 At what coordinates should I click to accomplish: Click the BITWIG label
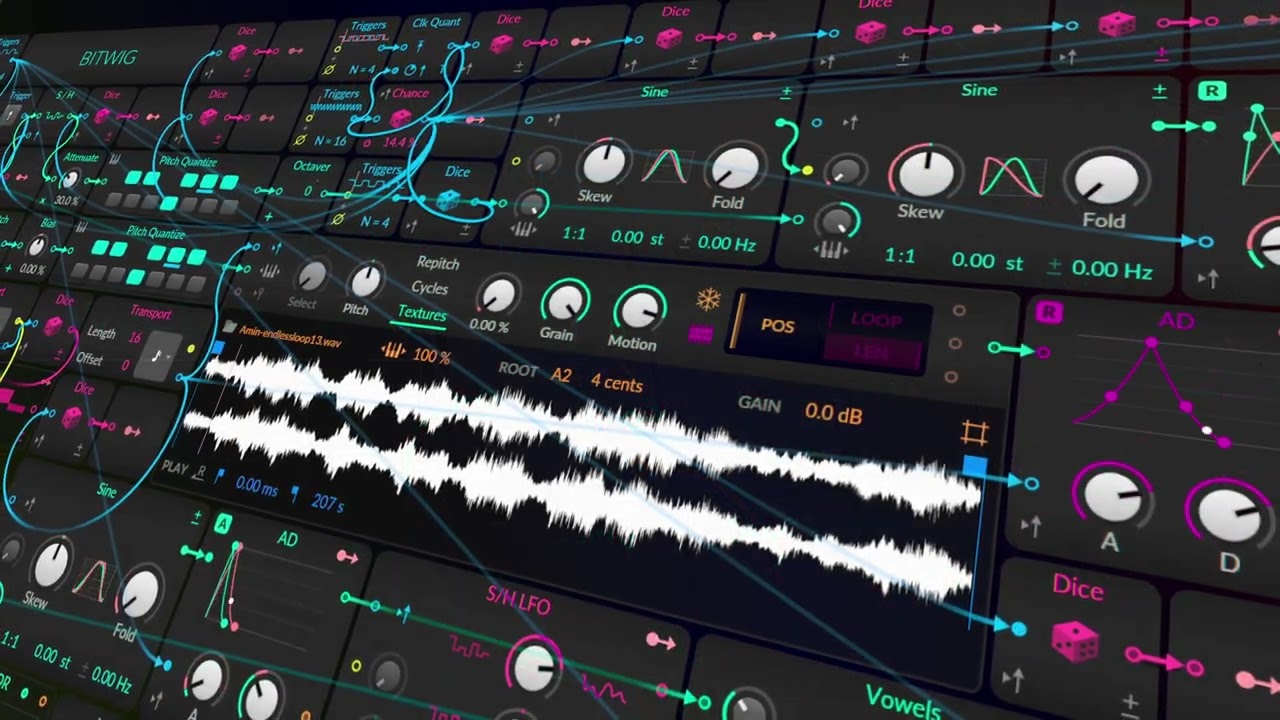[107, 58]
